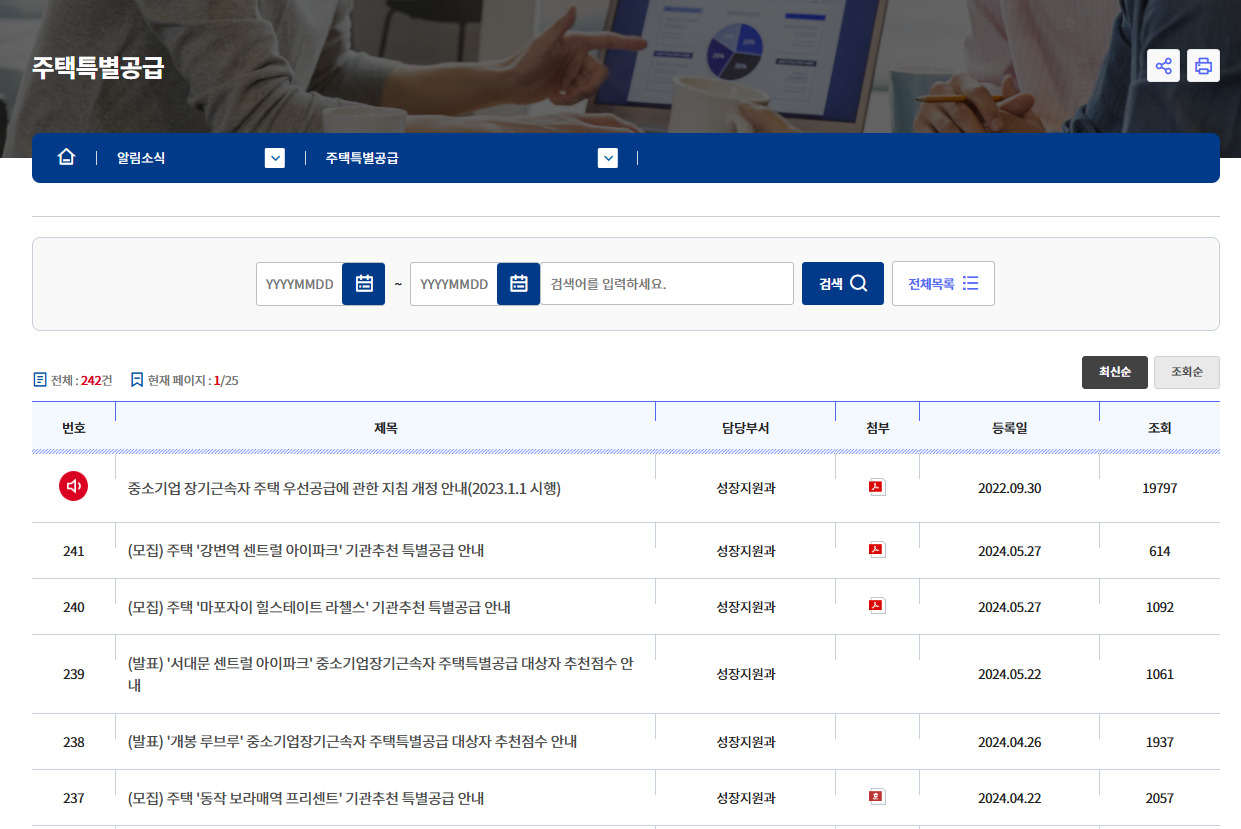Click date 2024.05.22
The width and height of the screenshot is (1241, 829).
click(x=1009, y=674)
